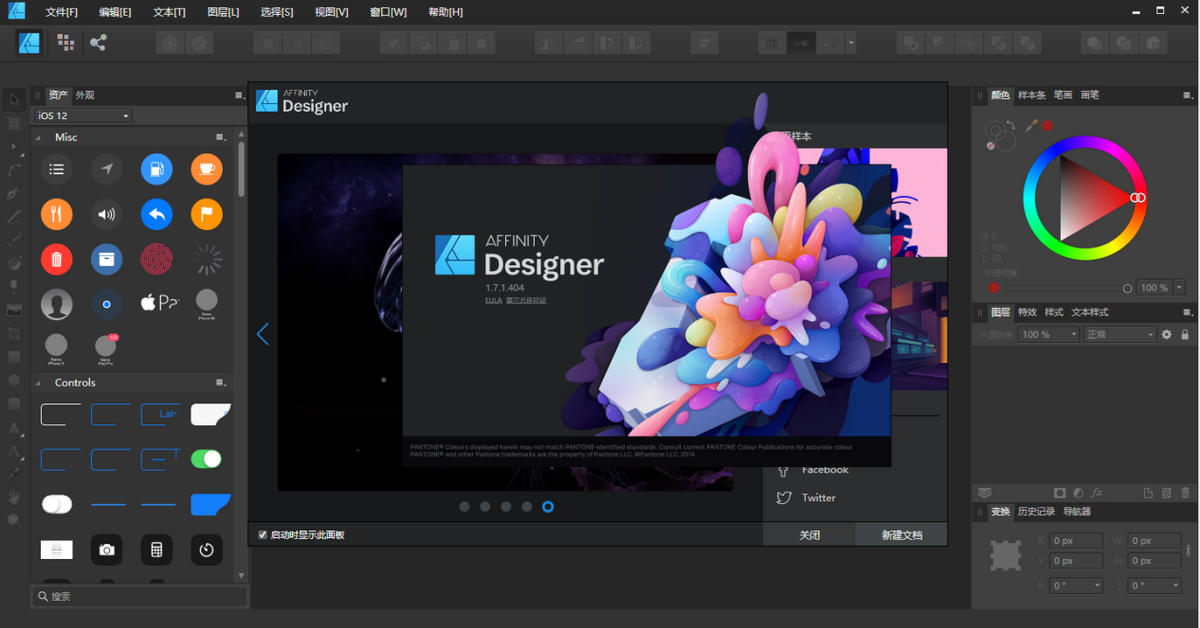Click the red colour swatch beside the opacity slider

click(994, 288)
